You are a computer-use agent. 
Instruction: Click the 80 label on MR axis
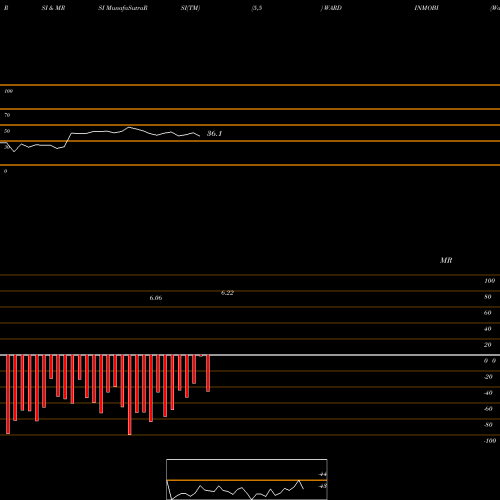pyautogui.click(x=488, y=297)
